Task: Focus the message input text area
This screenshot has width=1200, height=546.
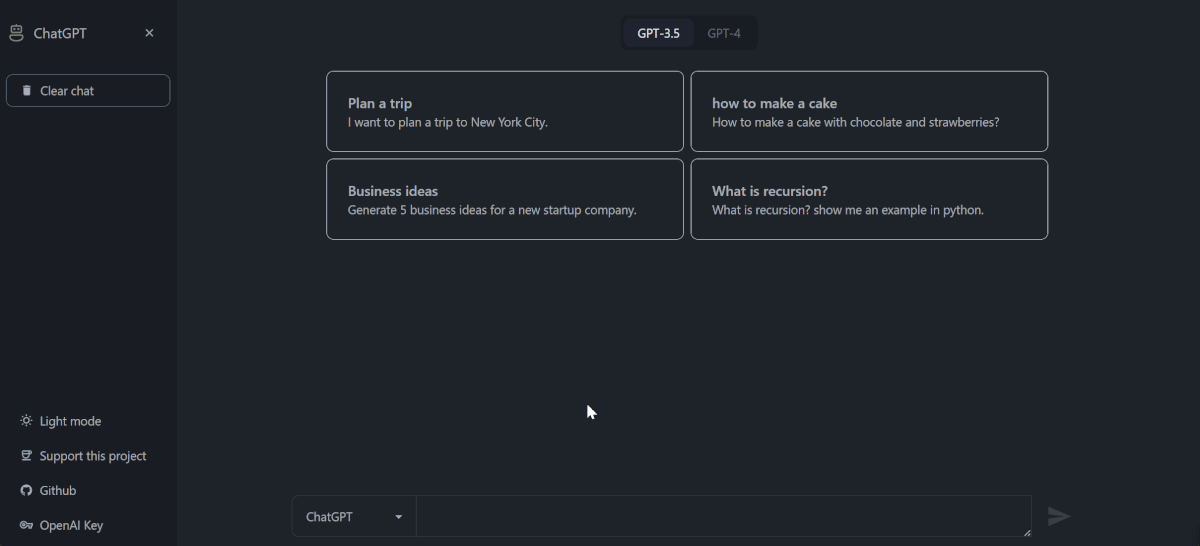Action: pyautogui.click(x=724, y=516)
